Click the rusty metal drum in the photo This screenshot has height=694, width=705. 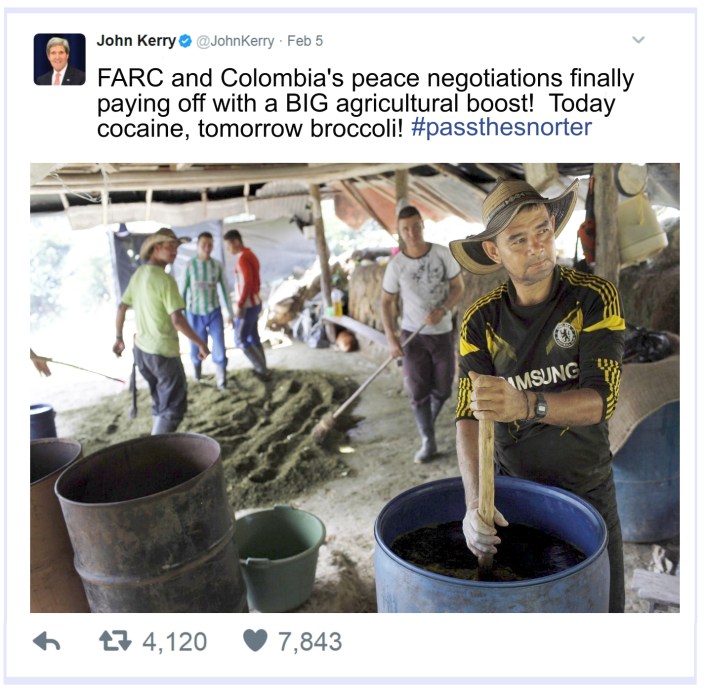(x=151, y=523)
